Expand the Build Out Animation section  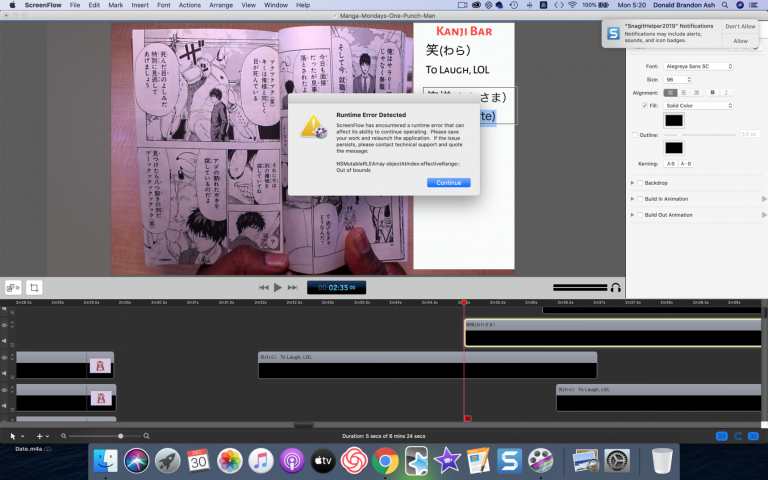pos(632,215)
